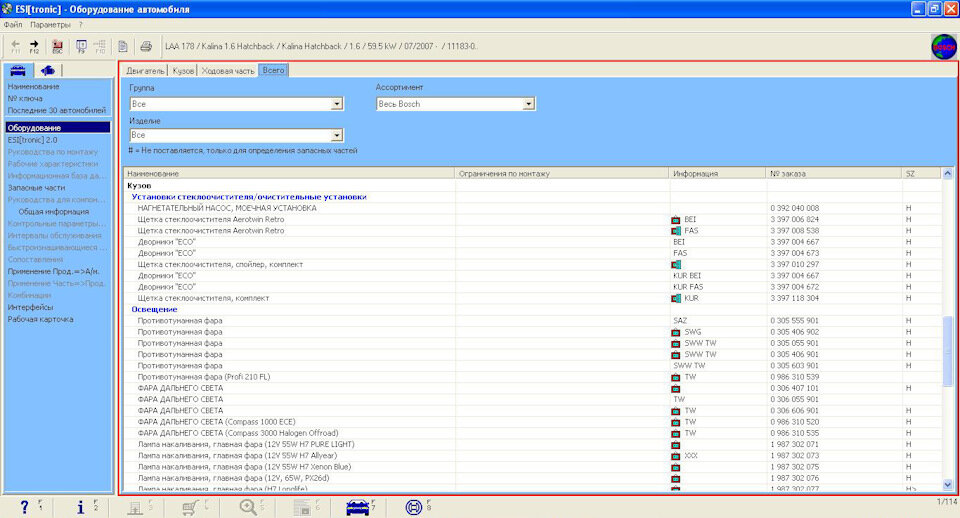Select ФАРА ДАЛЬНЕГО СВЕТА (Compass 1000 ECE) row
Image resolution: width=960 pixels, height=518 pixels.
[533, 422]
